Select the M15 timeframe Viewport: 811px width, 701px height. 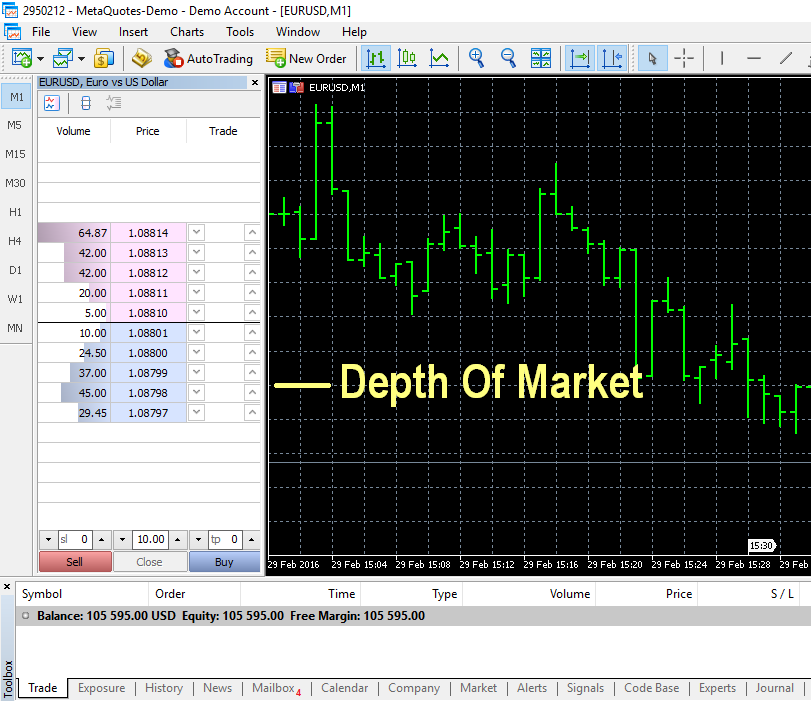[x=15, y=154]
